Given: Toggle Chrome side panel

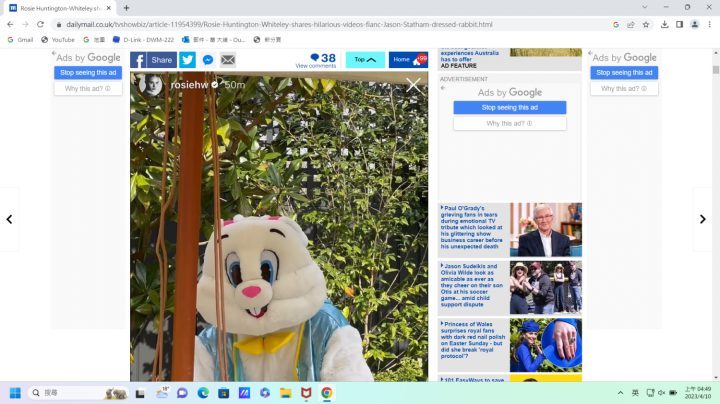Looking at the screenshot, I should [x=680, y=24].
